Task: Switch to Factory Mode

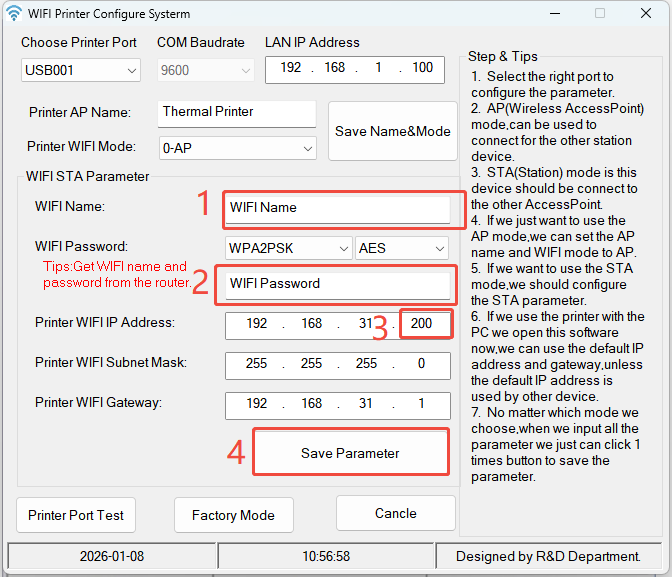Action: click(233, 515)
